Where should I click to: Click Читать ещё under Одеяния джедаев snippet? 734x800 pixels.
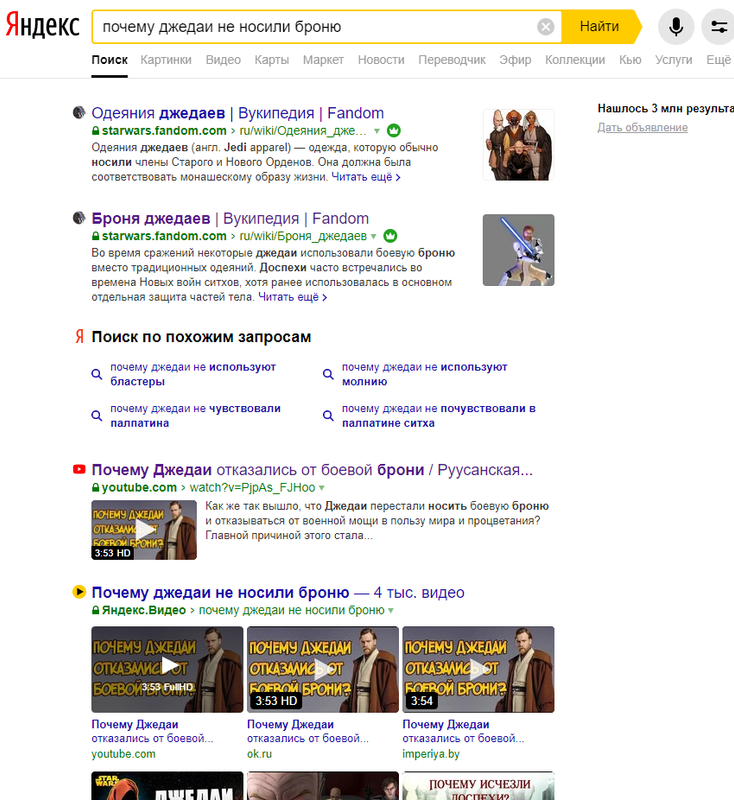[366, 177]
